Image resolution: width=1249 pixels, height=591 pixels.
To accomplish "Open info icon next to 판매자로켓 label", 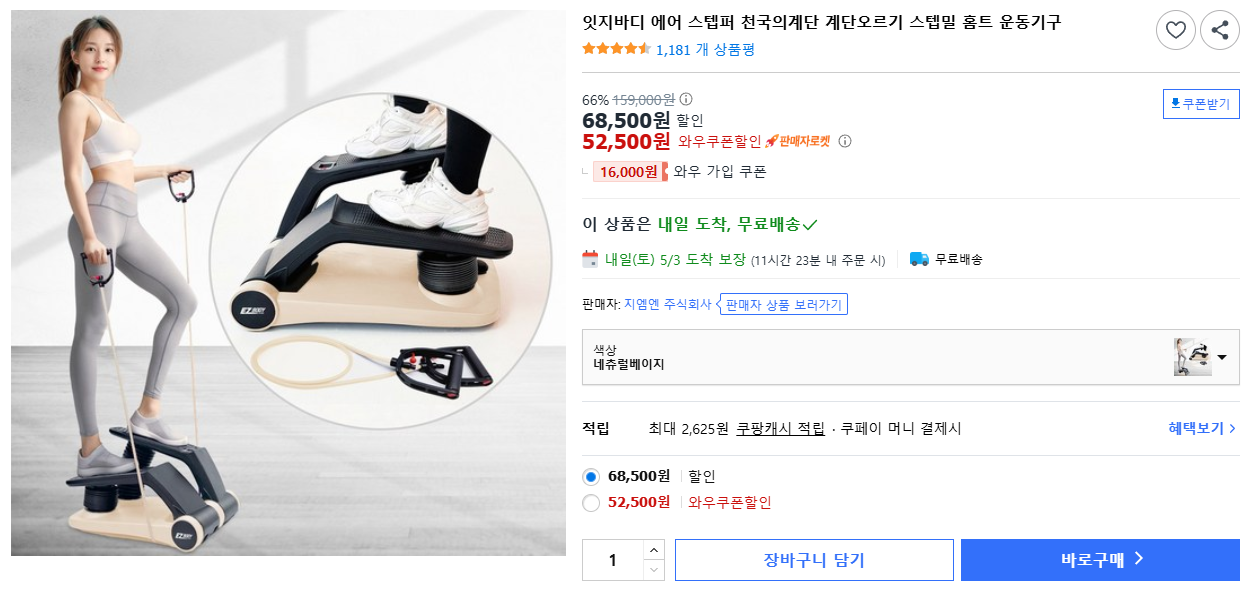I will [845, 141].
